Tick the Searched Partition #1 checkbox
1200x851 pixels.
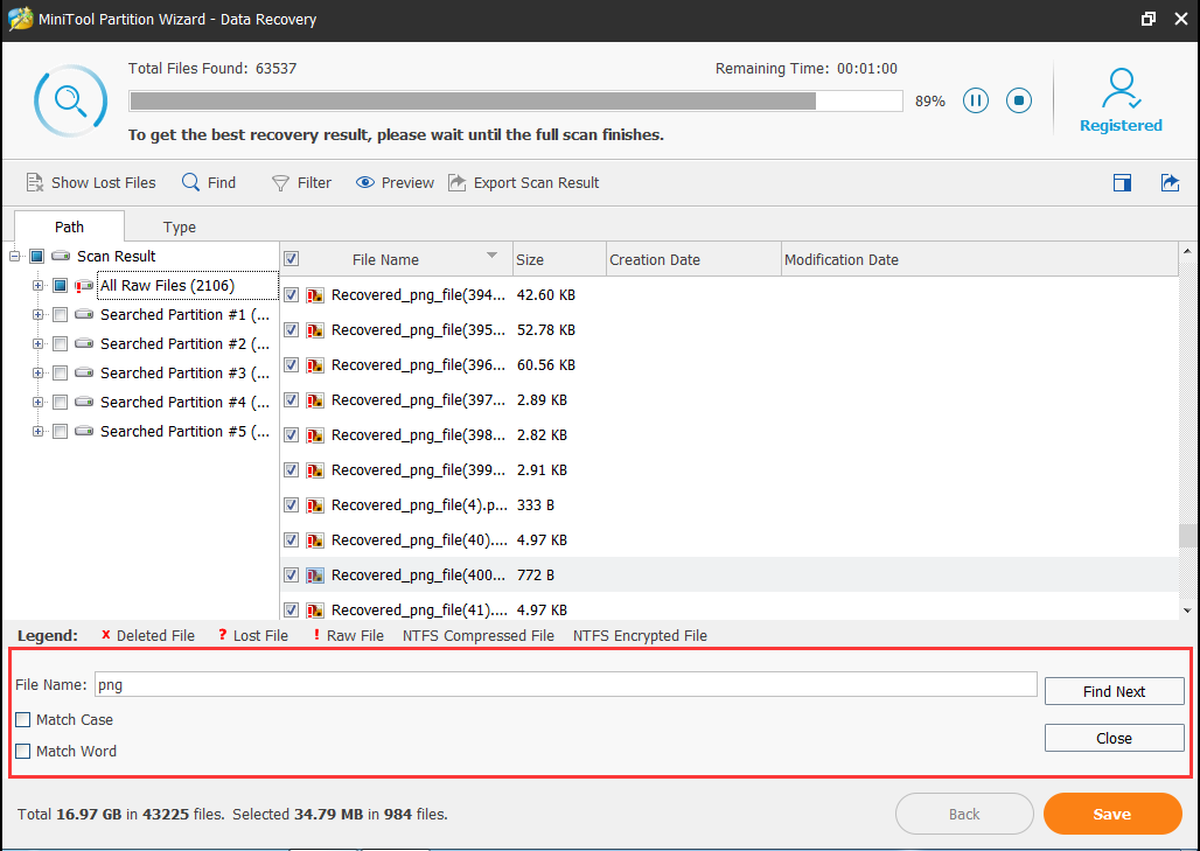[x=60, y=315]
